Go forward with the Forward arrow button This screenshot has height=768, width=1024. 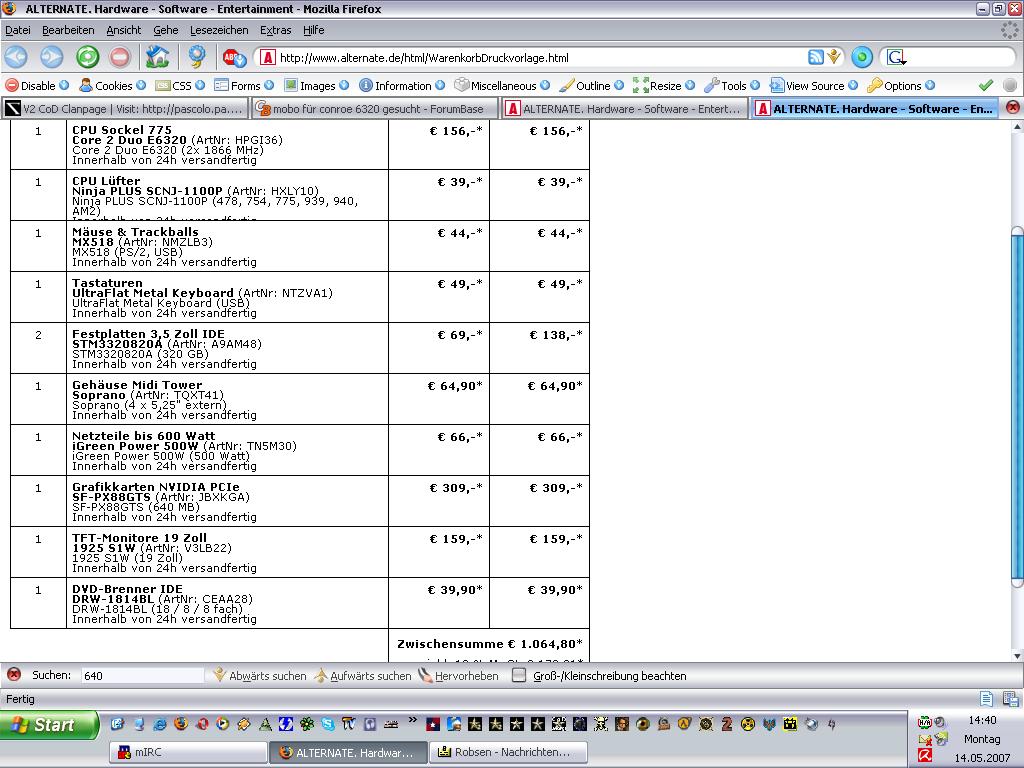(x=52, y=57)
